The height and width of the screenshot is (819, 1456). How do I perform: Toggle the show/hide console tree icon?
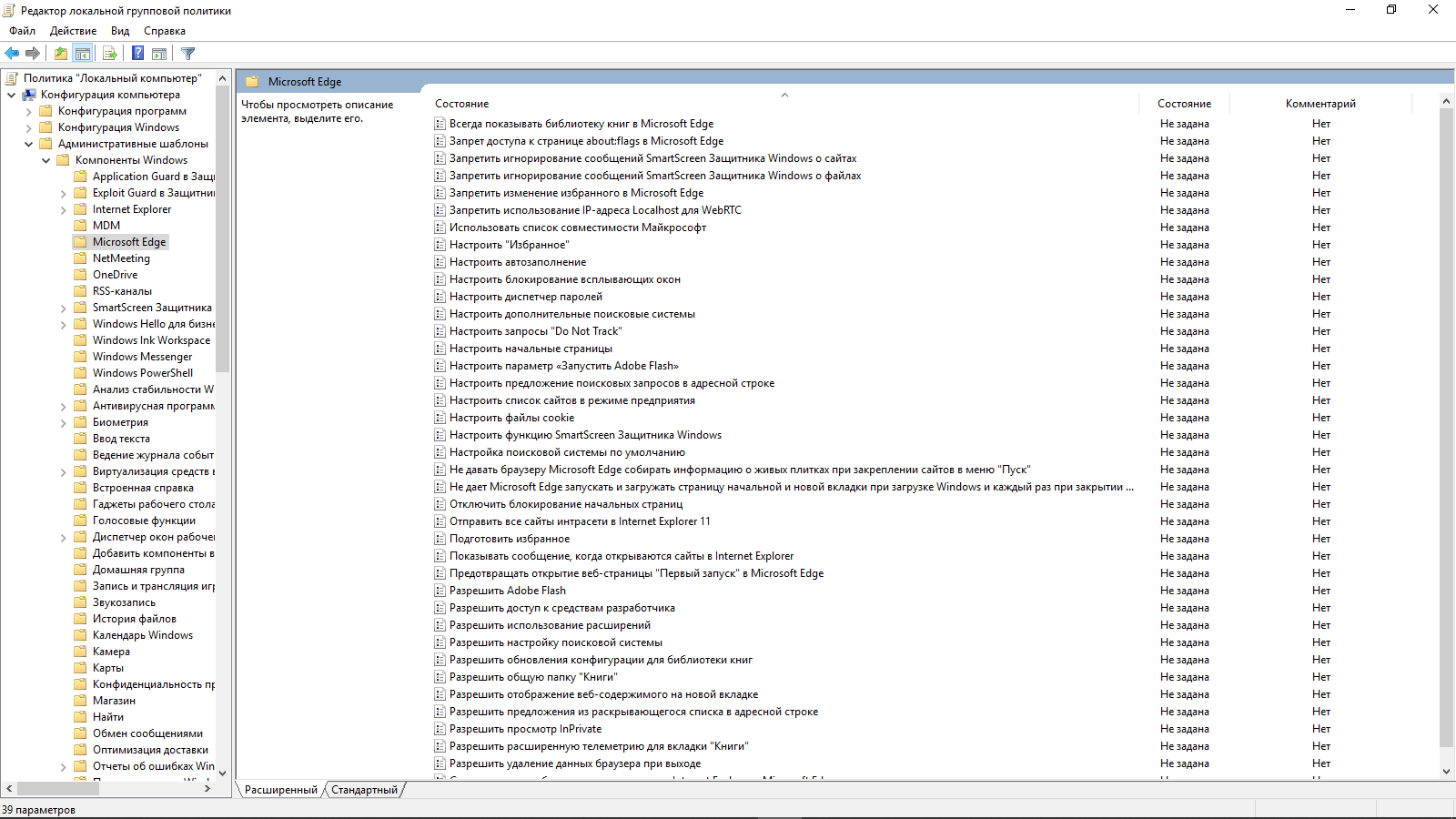83,54
